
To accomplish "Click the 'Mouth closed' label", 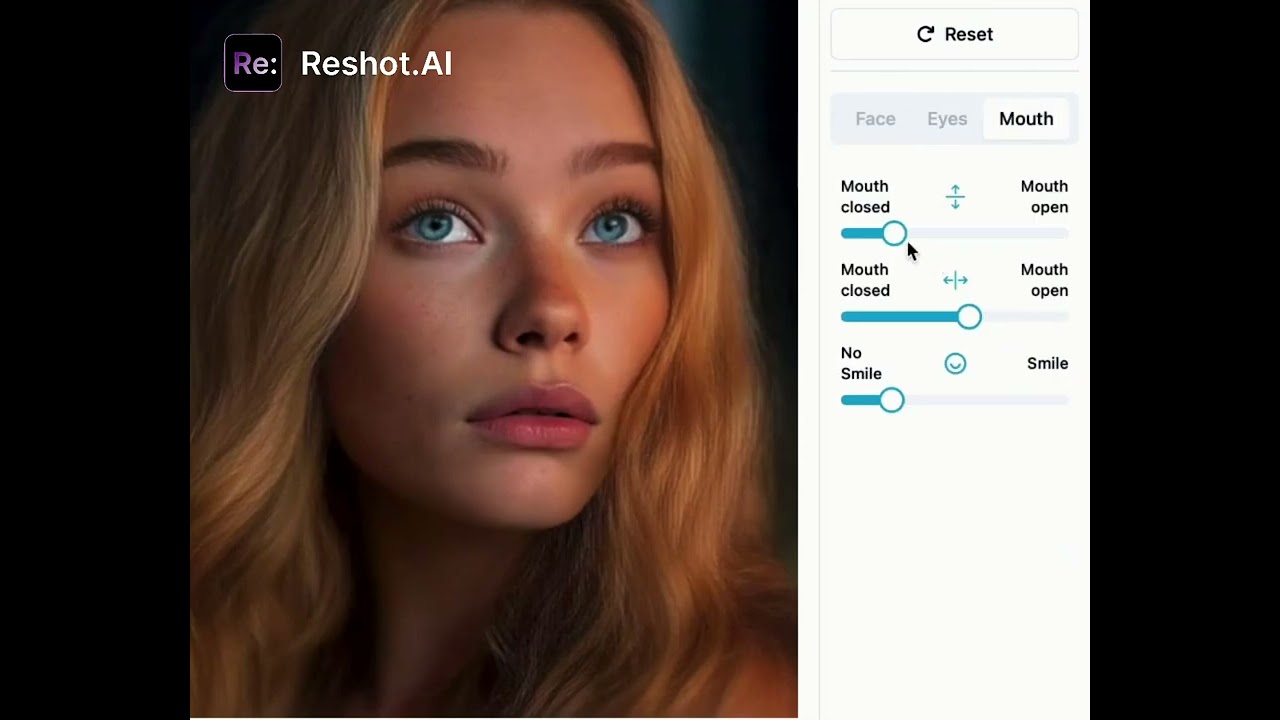I will [x=864, y=196].
